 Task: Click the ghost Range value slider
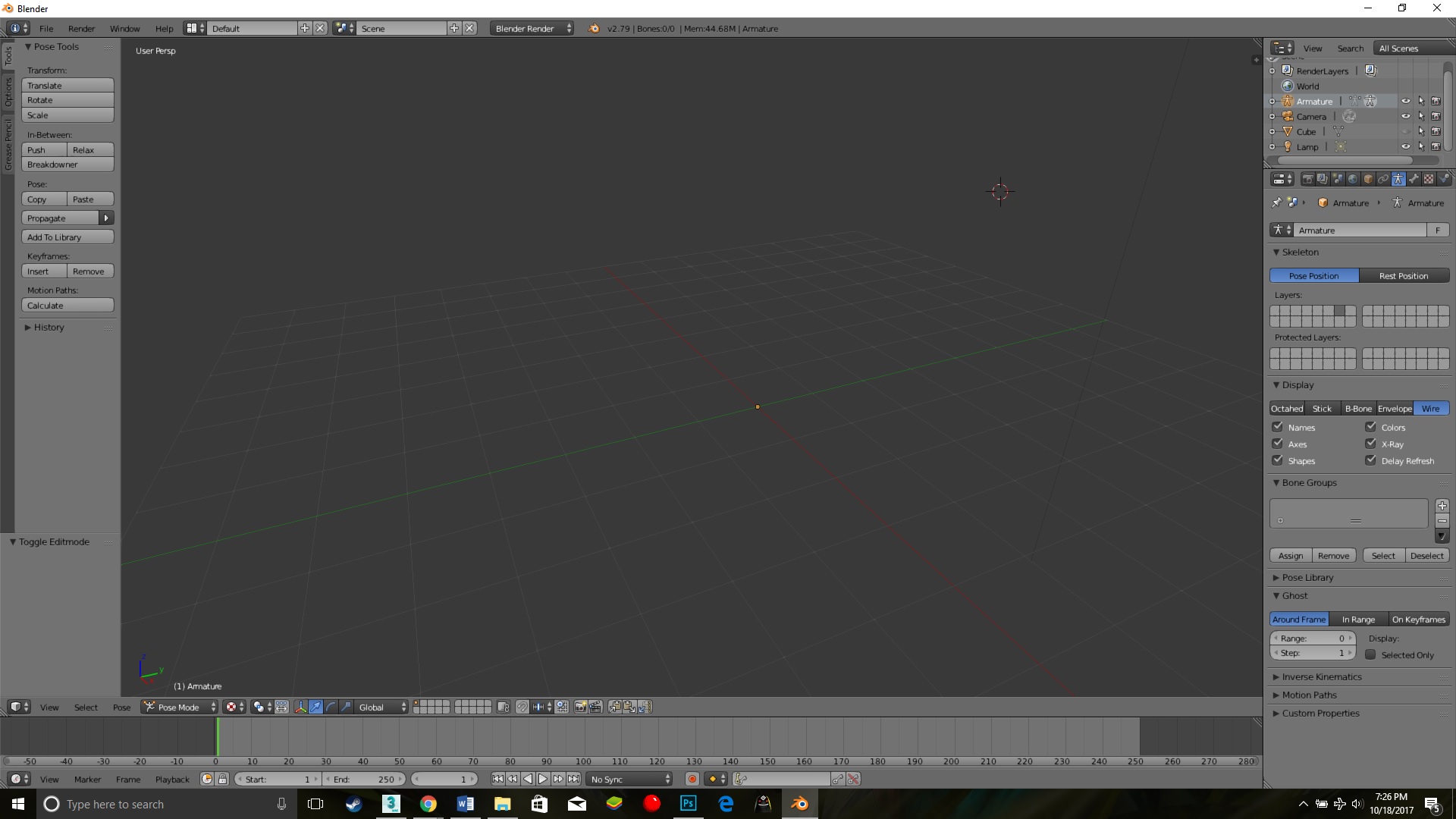1312,639
